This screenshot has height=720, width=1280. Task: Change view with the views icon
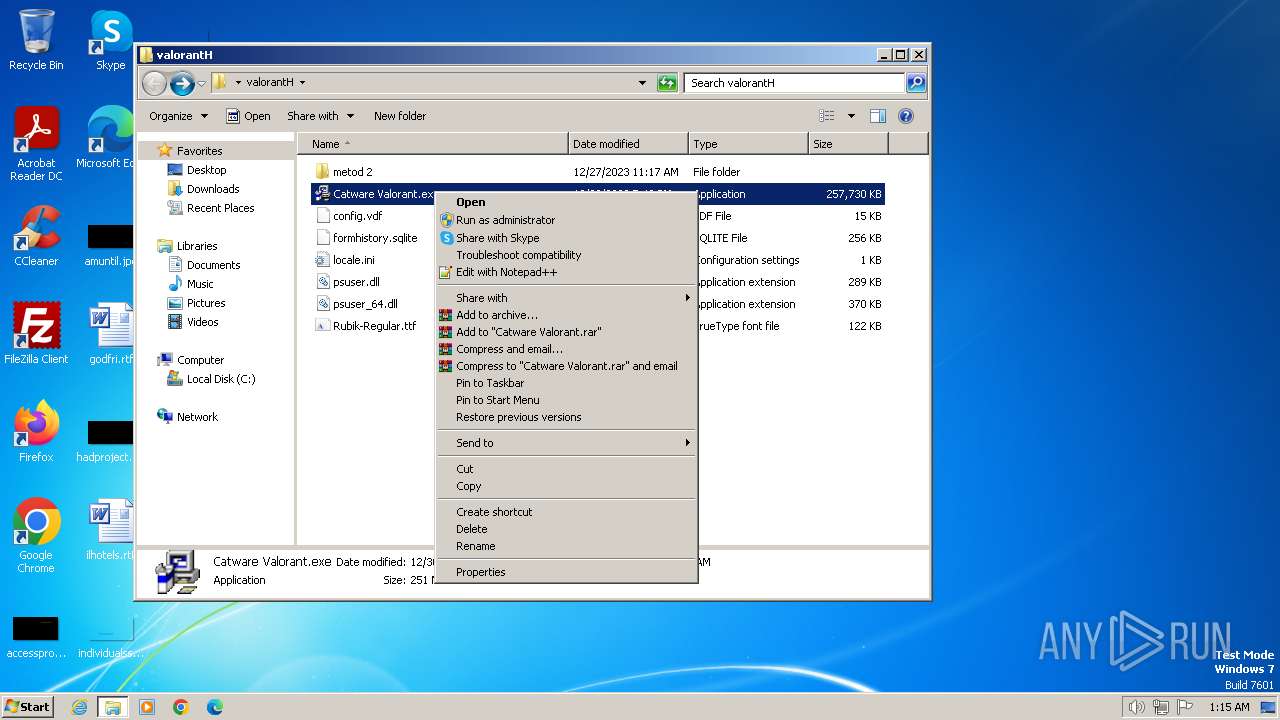(x=826, y=116)
